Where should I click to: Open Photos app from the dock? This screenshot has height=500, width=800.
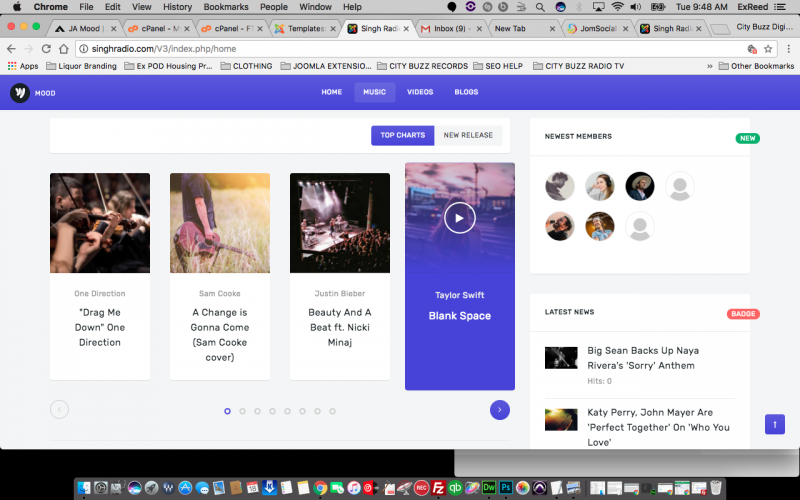(x=522, y=488)
